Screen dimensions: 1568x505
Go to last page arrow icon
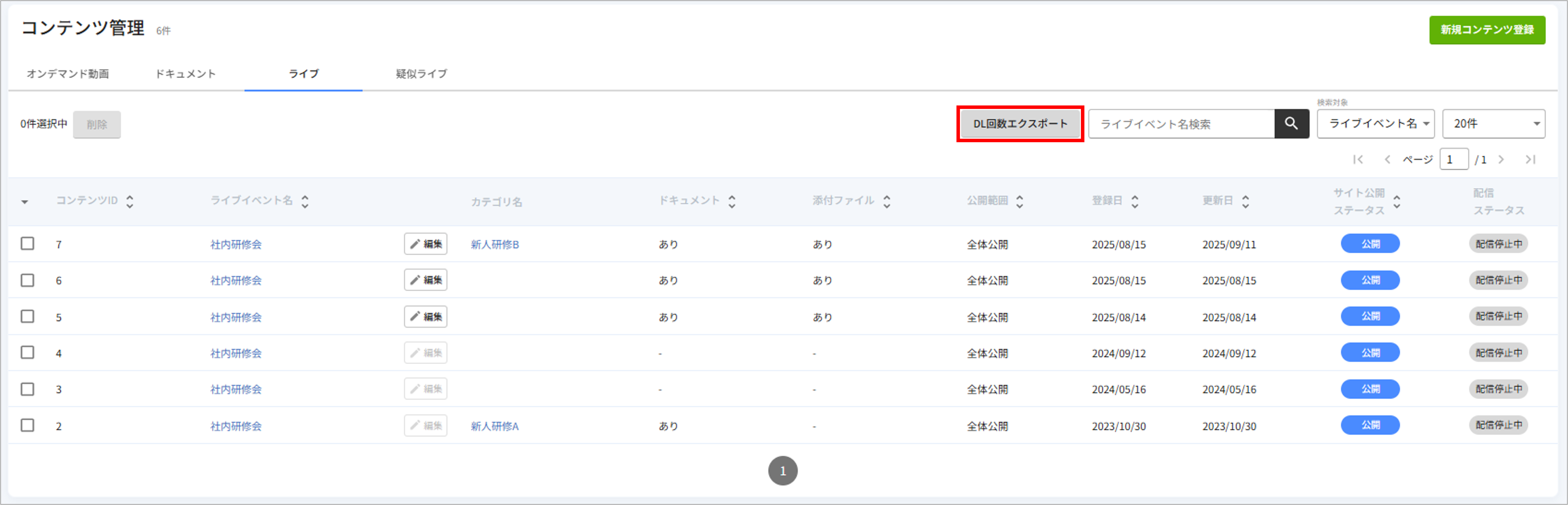click(1530, 160)
